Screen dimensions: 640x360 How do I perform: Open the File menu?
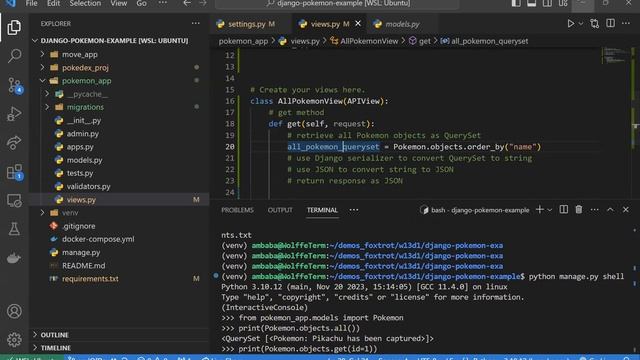31,3
